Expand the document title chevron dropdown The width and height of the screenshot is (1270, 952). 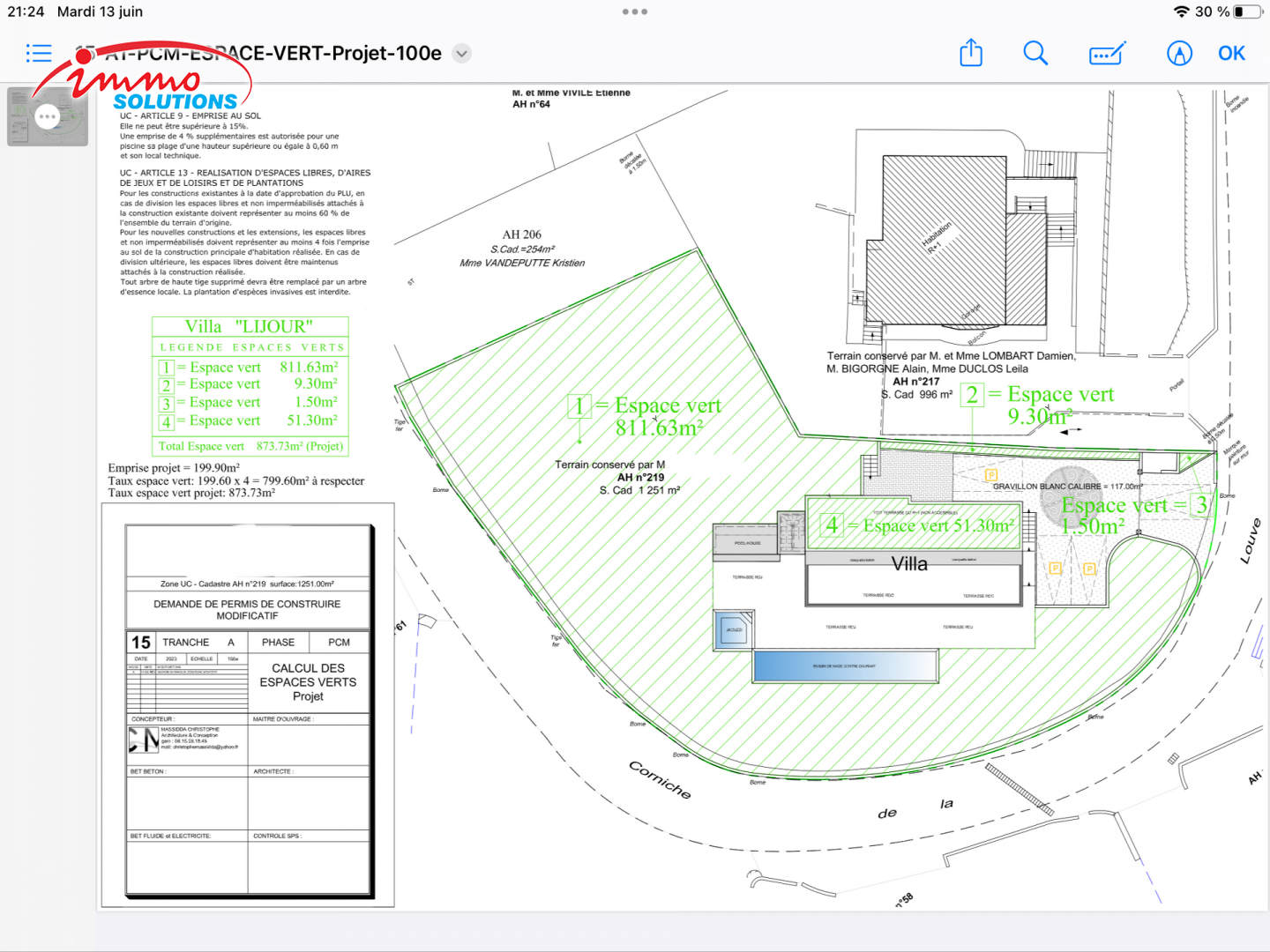coord(461,53)
